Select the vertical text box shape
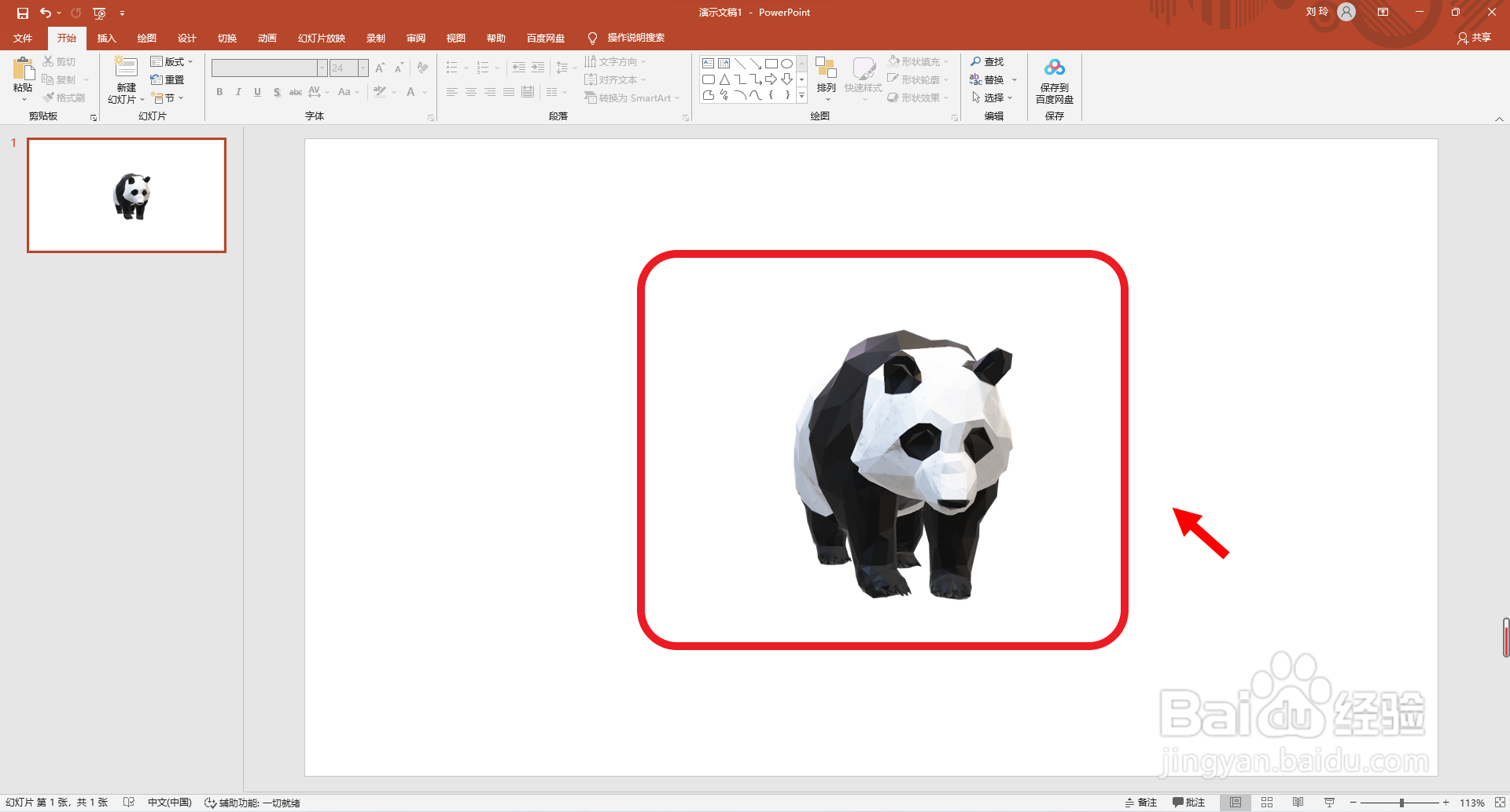 pyautogui.click(x=724, y=64)
